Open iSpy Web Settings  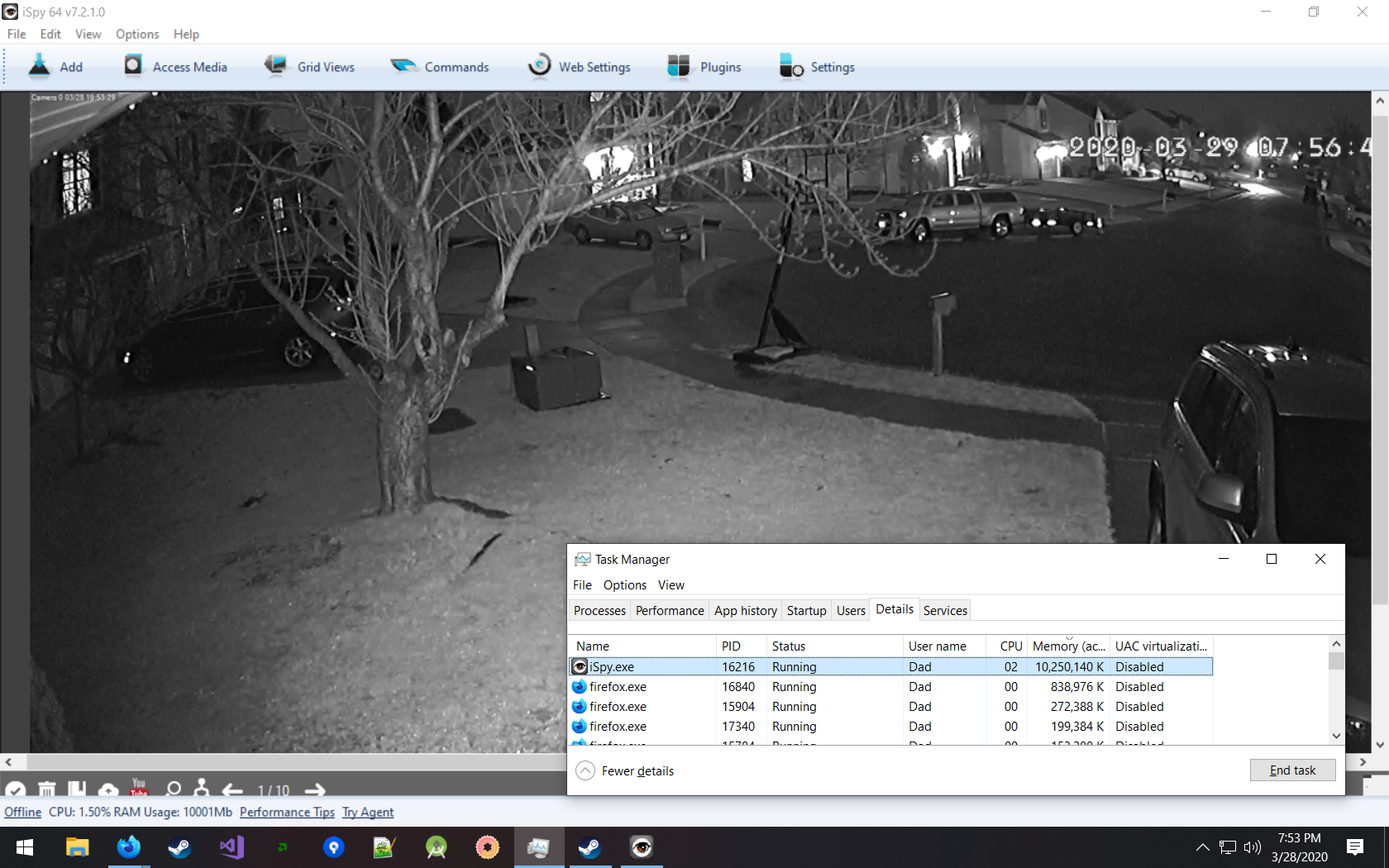coord(579,66)
